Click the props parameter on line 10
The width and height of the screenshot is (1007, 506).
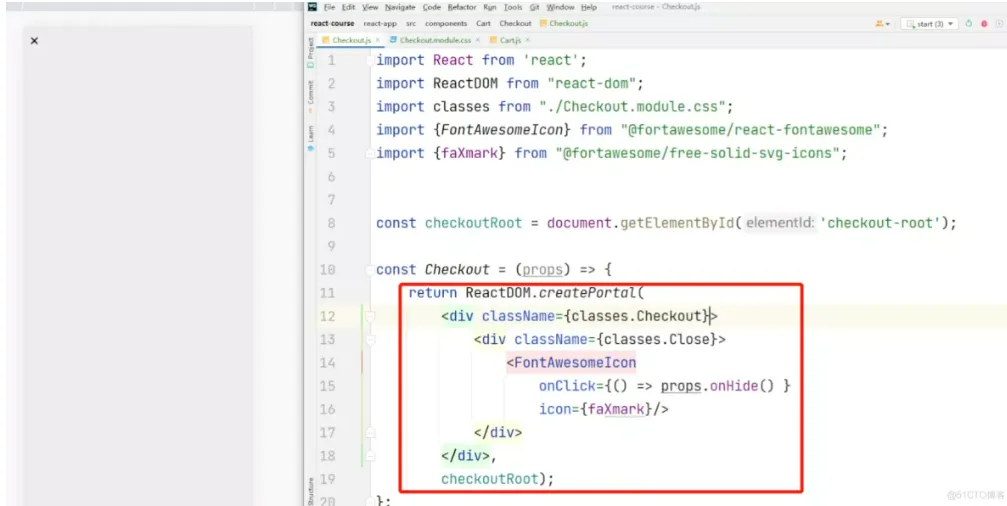point(542,270)
